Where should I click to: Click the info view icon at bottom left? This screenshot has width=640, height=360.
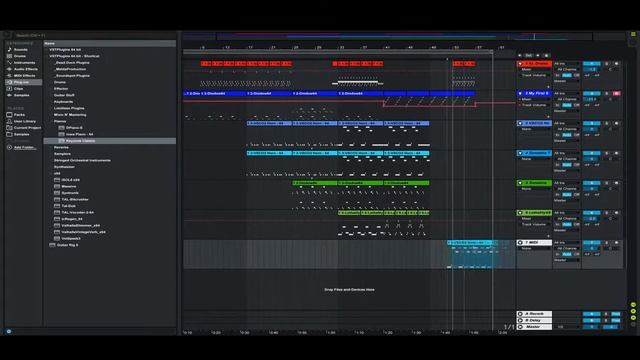[9, 331]
